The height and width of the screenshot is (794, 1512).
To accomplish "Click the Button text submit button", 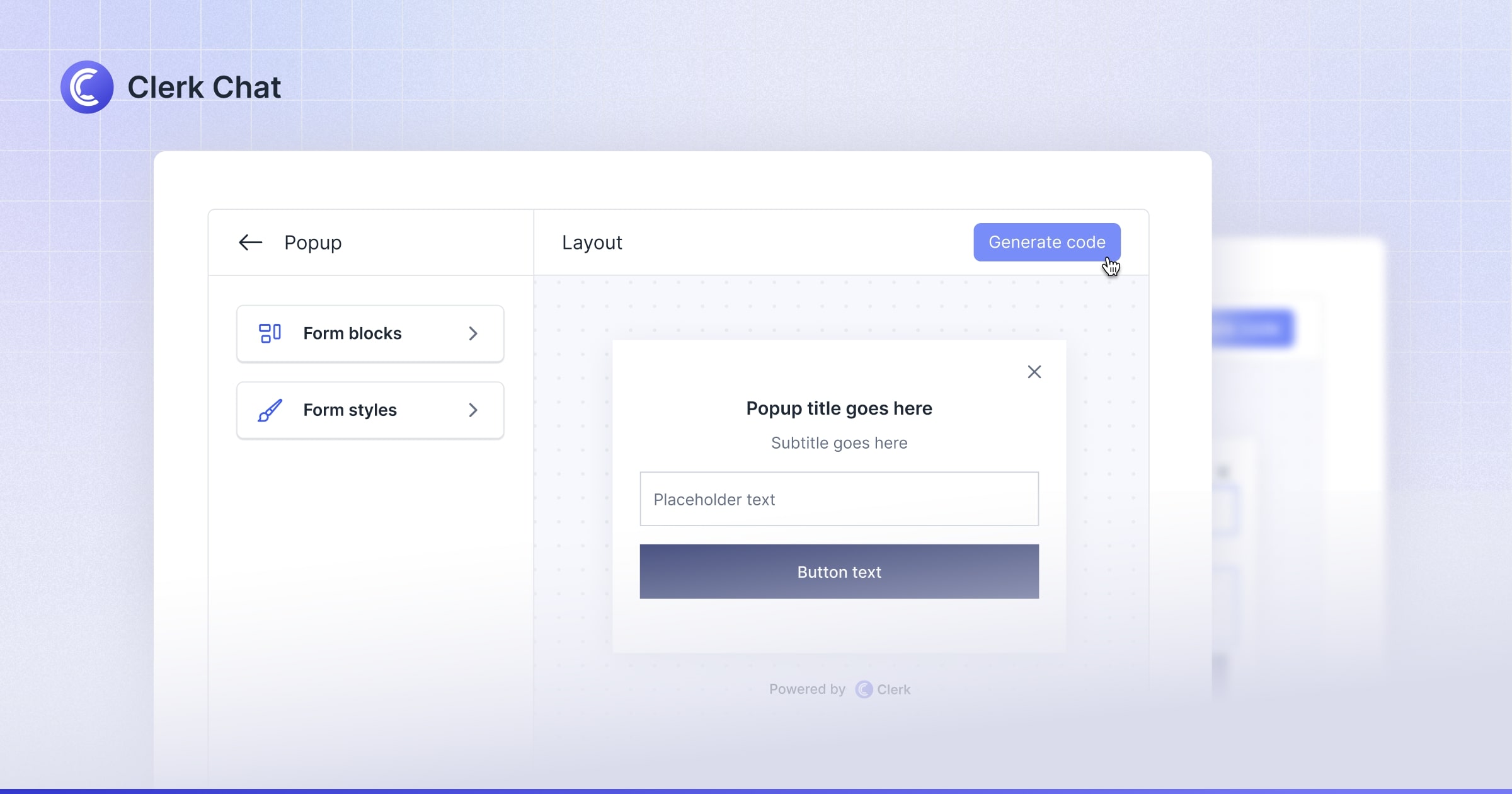I will click(x=838, y=571).
